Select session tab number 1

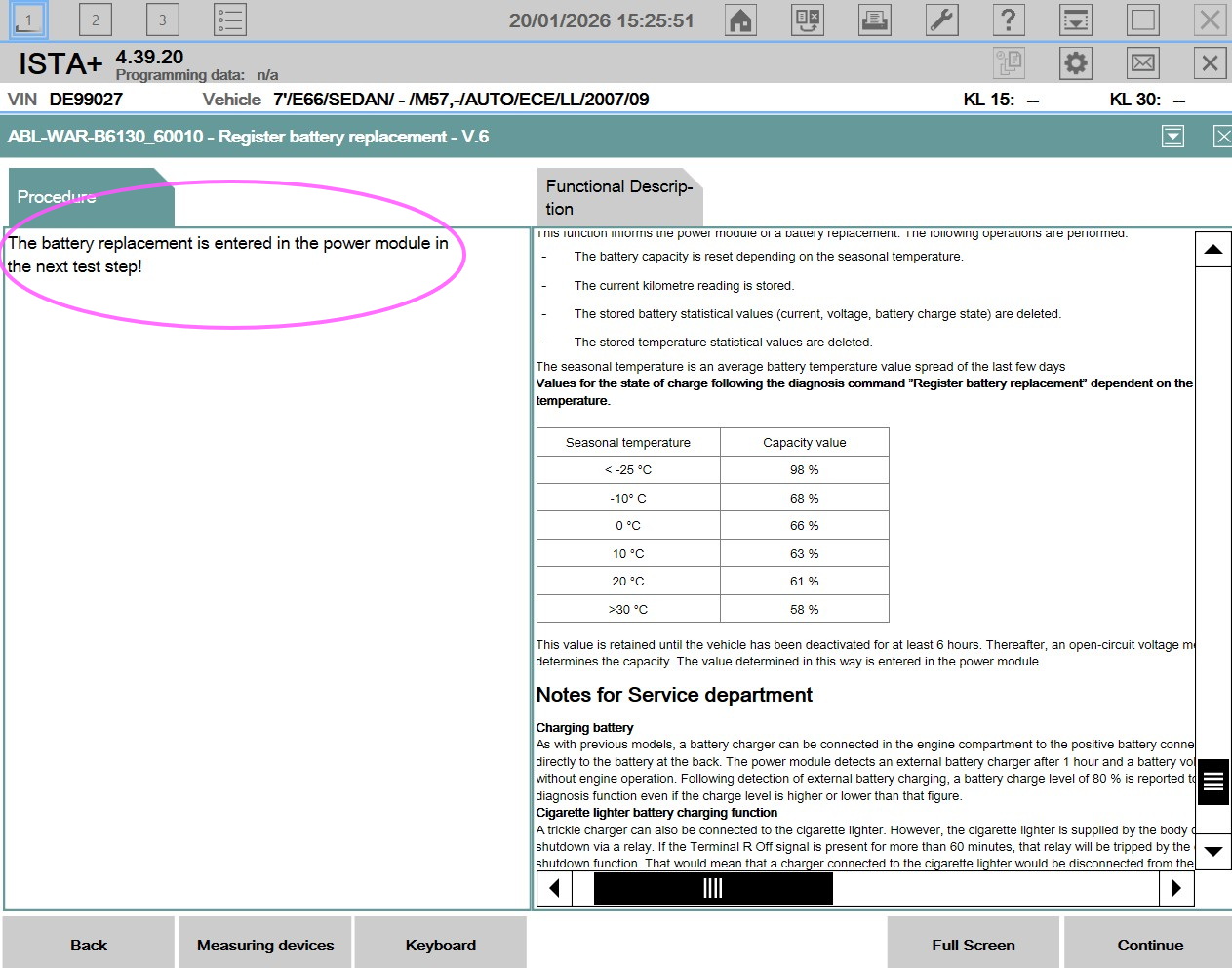pyautogui.click(x=28, y=20)
